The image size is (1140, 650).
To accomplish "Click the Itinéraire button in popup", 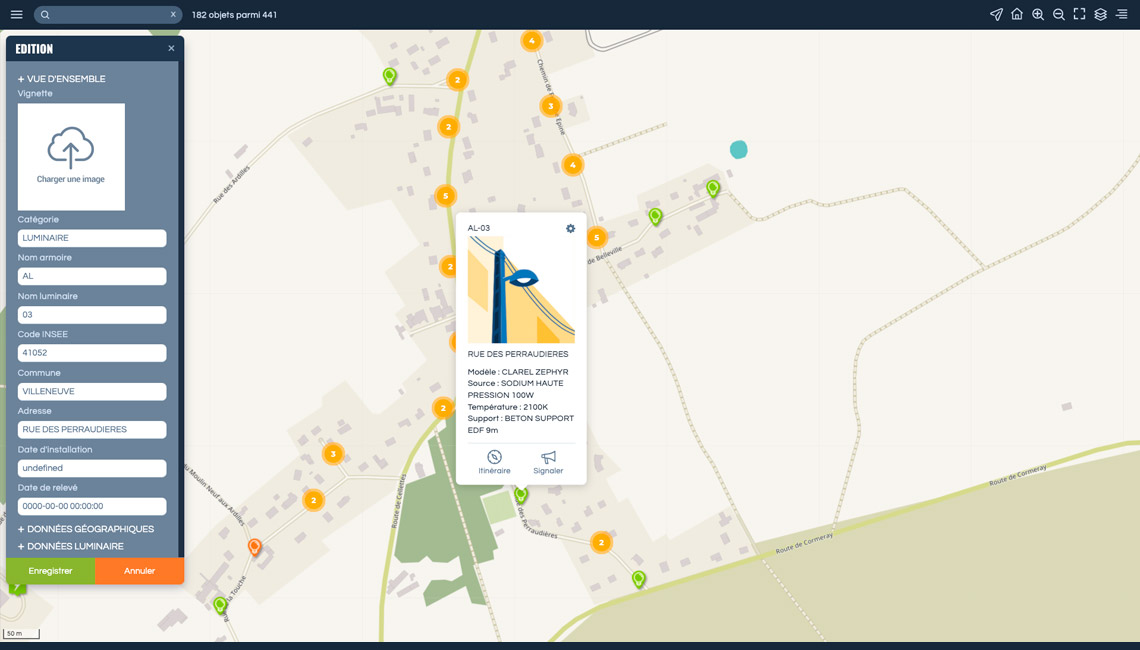I will pyautogui.click(x=494, y=462).
